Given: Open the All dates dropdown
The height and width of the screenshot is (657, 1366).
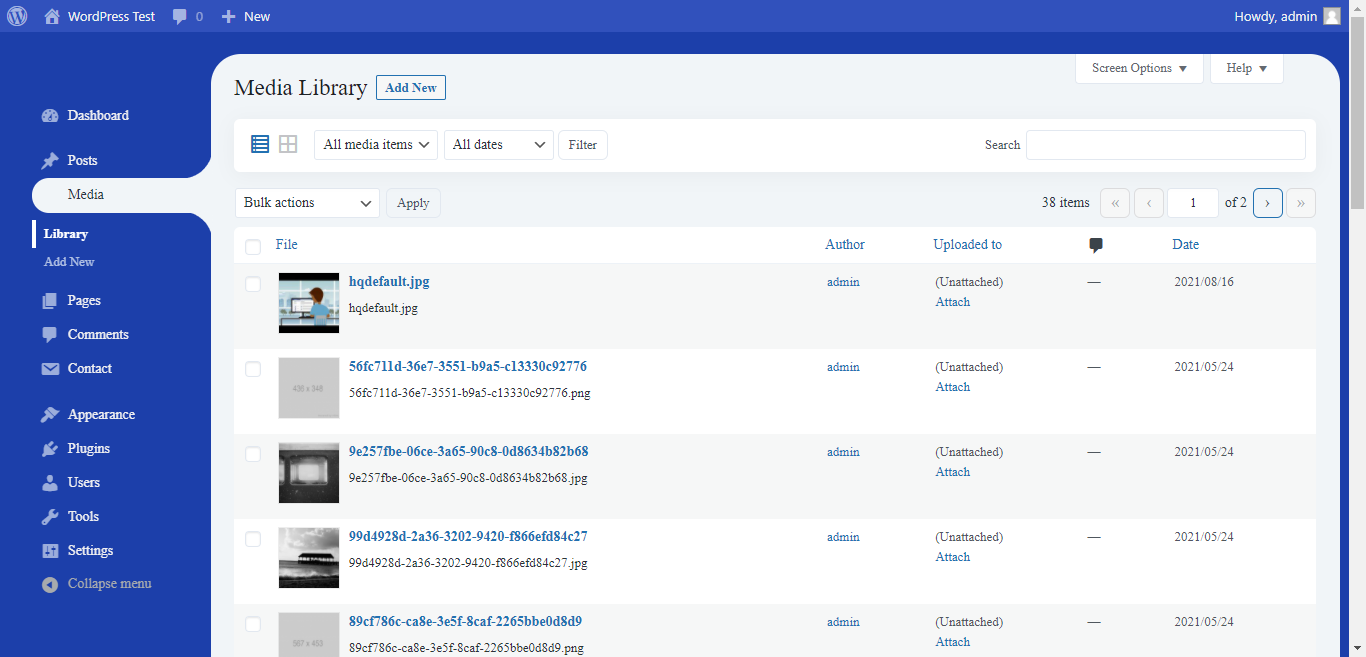Looking at the screenshot, I should tap(499, 145).
